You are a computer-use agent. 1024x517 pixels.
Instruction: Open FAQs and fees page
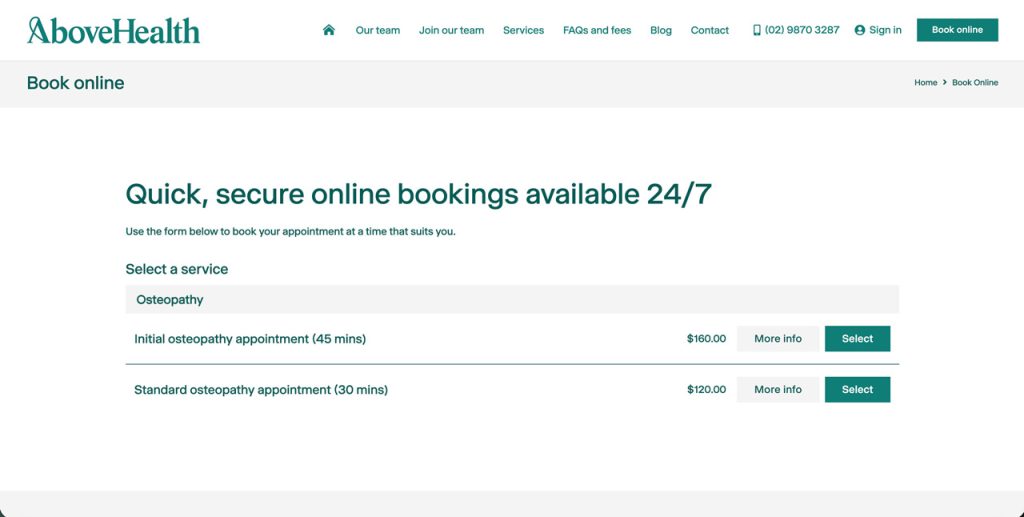(x=597, y=30)
